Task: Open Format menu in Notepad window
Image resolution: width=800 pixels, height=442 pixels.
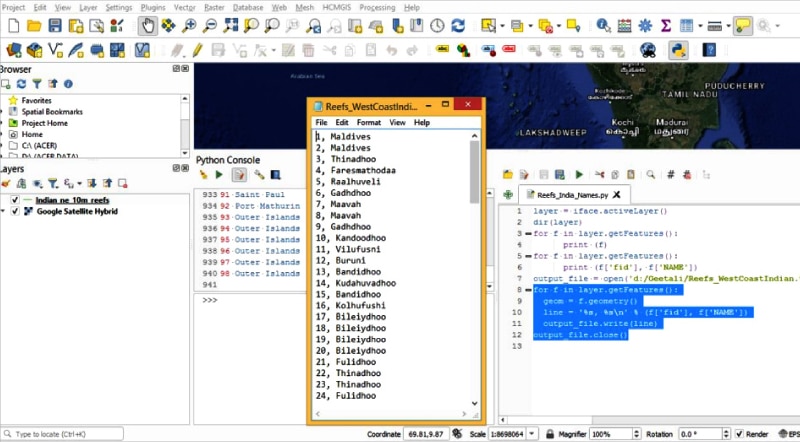Action: coord(368,122)
